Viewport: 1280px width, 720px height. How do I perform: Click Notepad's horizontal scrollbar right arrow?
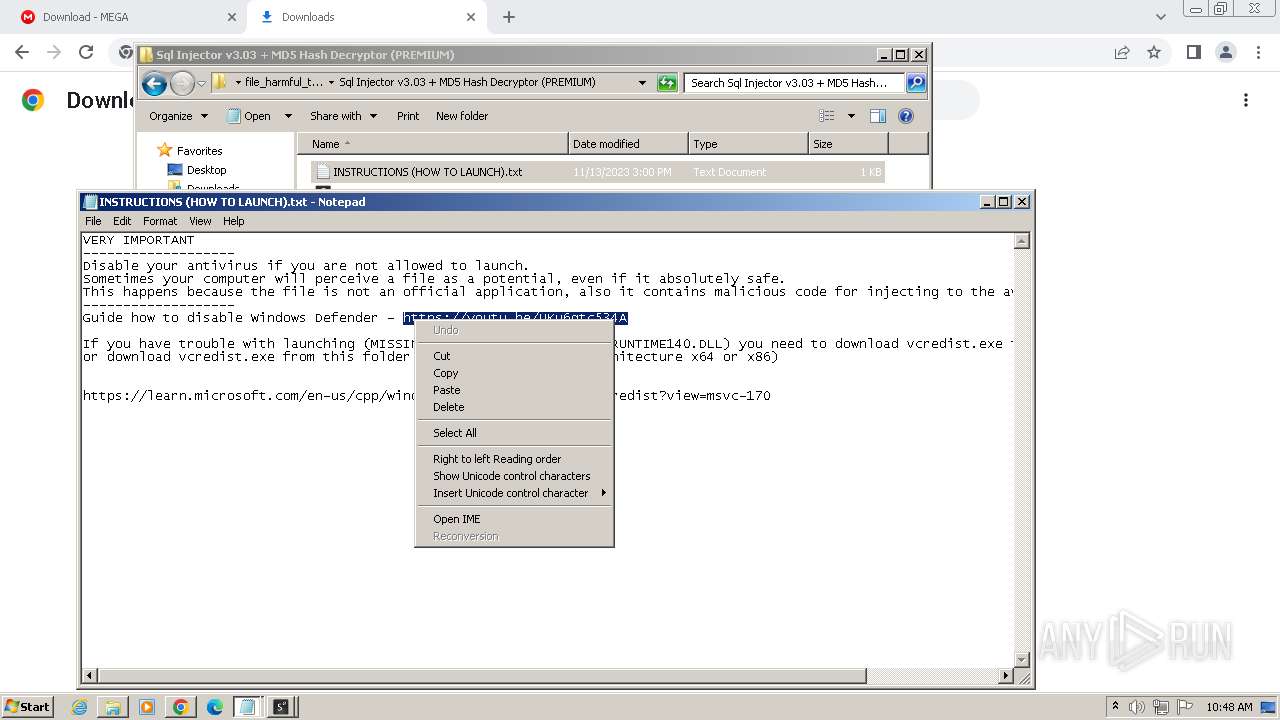click(x=1006, y=676)
